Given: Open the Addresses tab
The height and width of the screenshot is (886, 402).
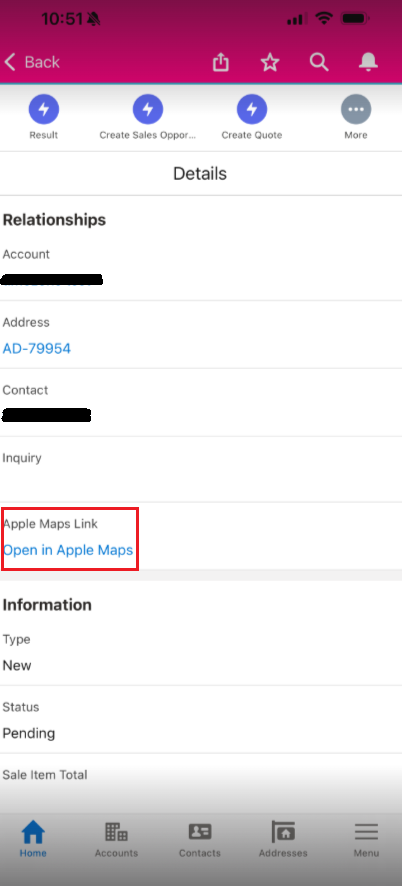Looking at the screenshot, I should (283, 839).
